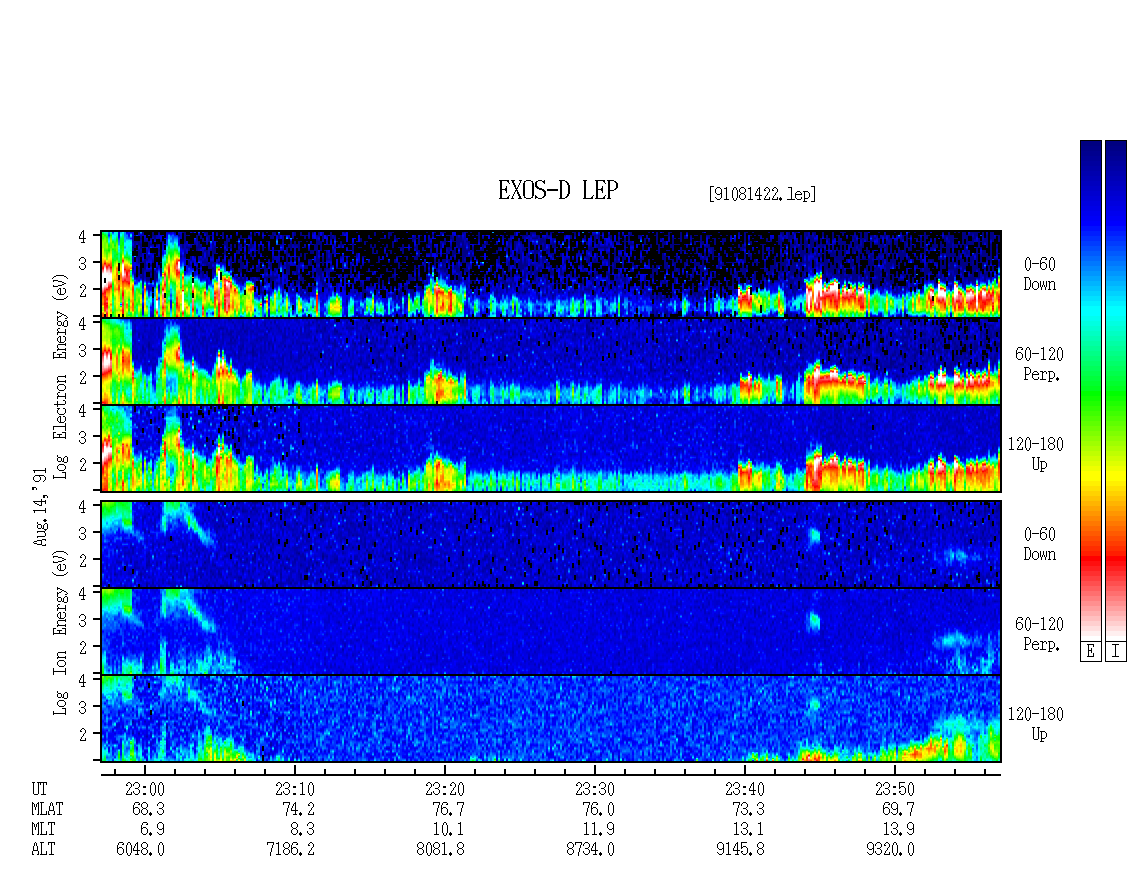The image size is (1130, 875).
Task: Click the MLT value 6.9
Action: pyautogui.click(x=151, y=830)
